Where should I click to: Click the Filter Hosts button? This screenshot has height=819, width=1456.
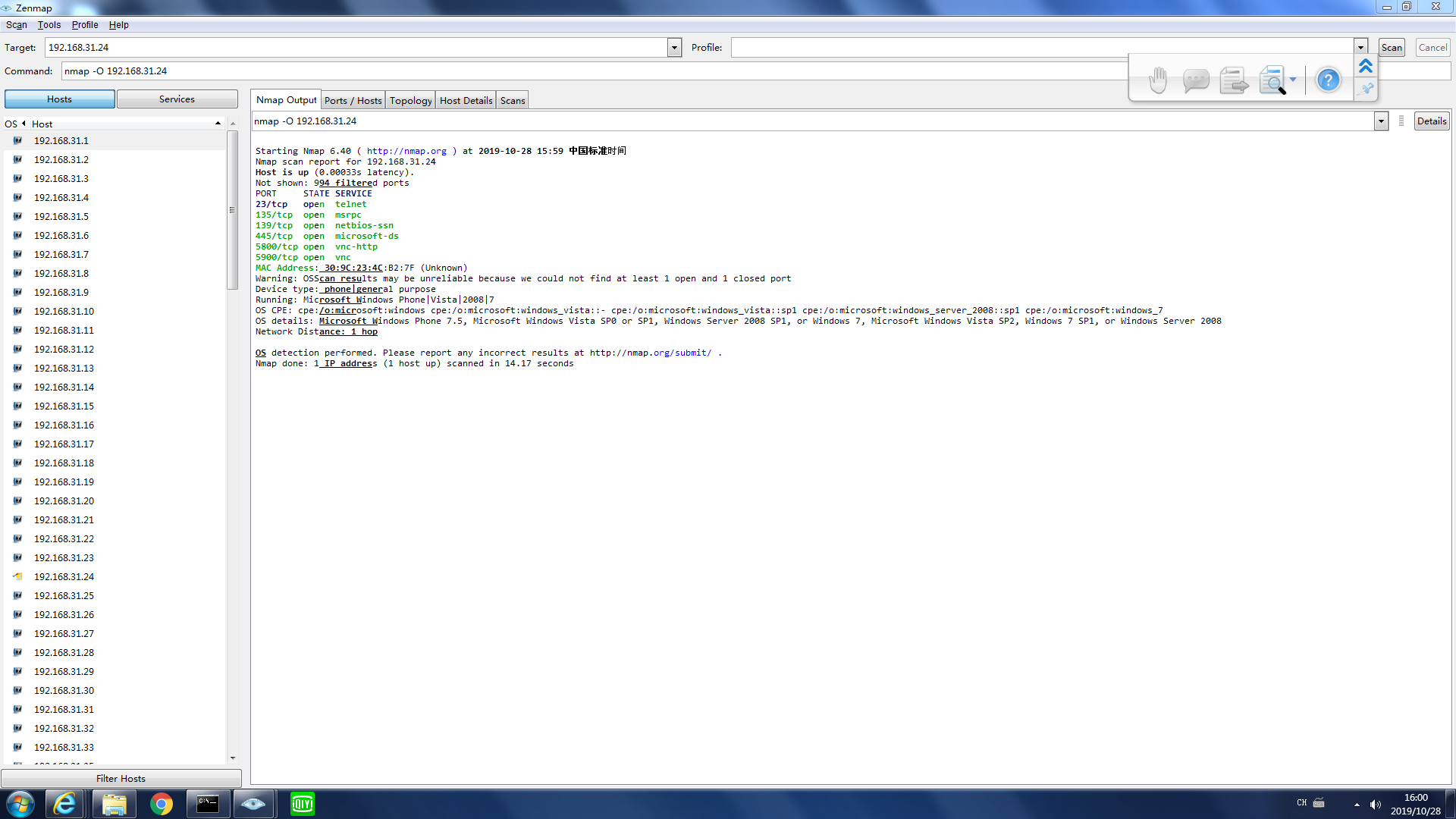tap(121, 778)
